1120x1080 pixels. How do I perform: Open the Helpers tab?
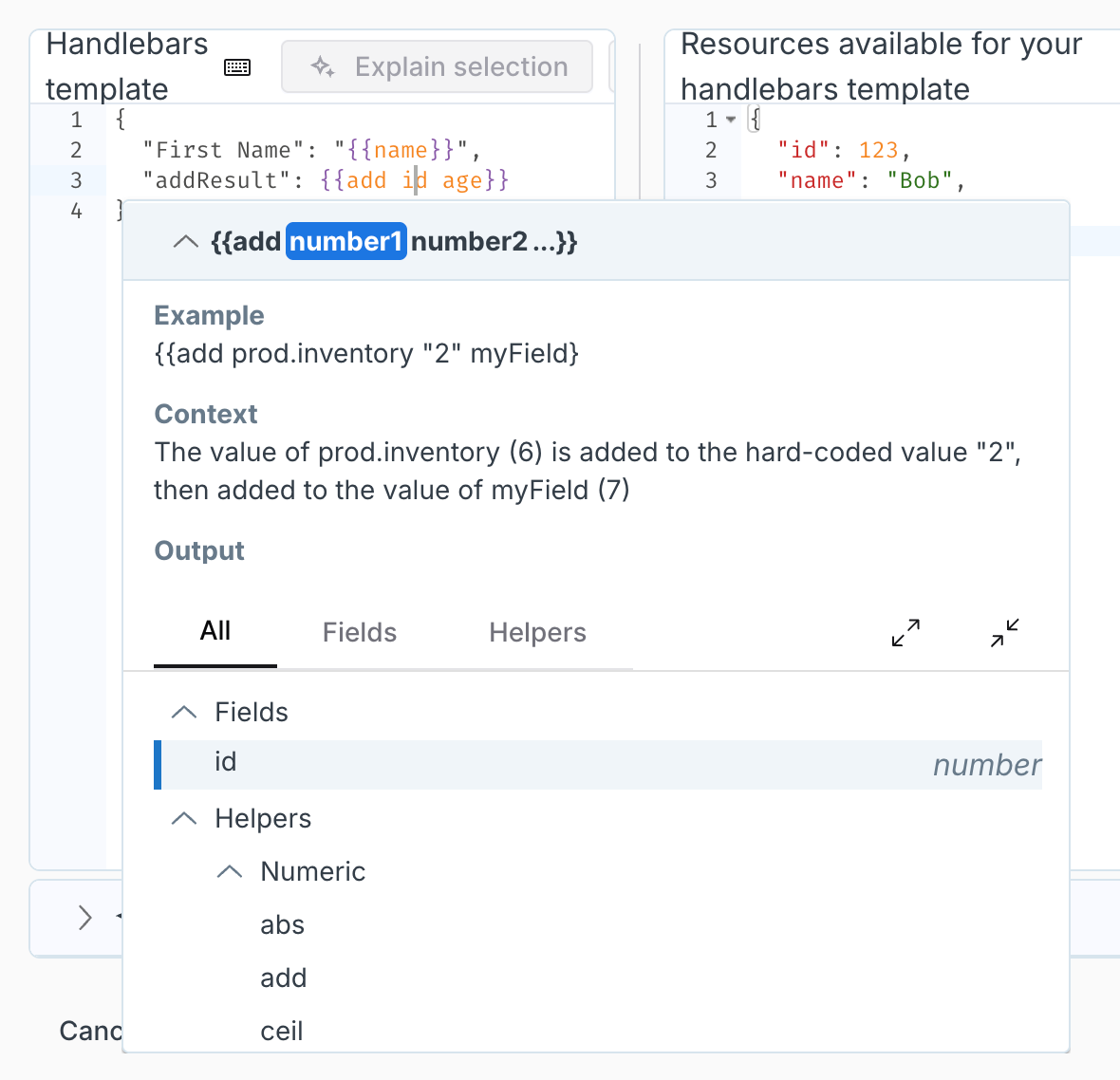(537, 633)
